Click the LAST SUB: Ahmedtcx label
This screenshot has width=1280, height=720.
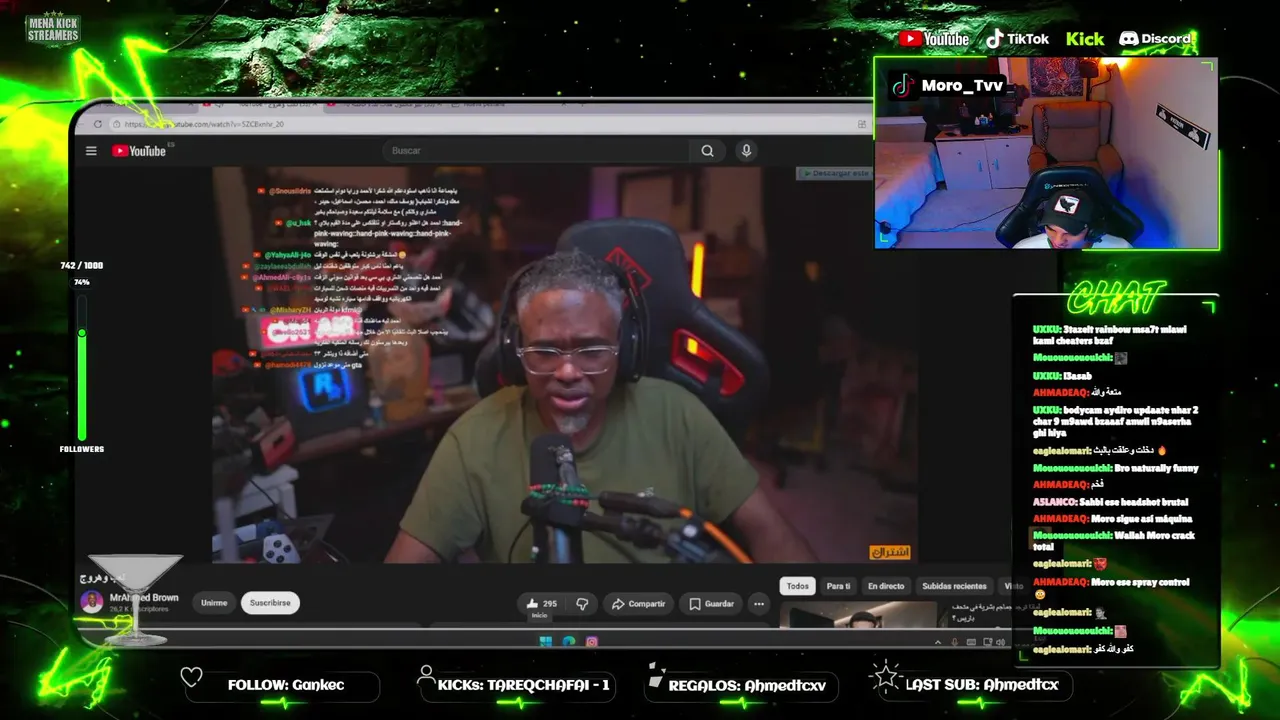[982, 685]
